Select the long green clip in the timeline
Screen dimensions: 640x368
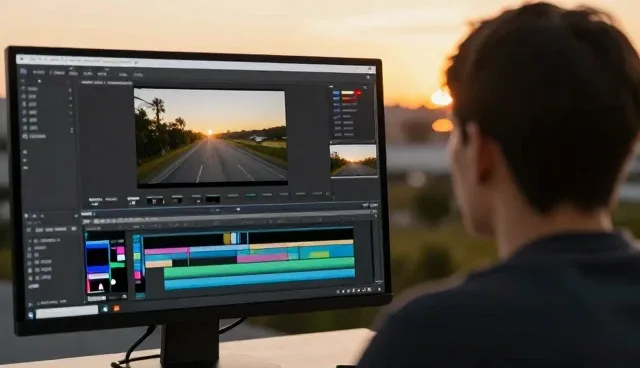[259, 269]
